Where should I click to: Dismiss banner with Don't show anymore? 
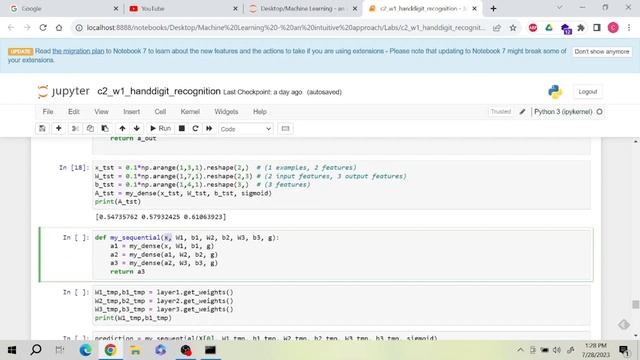coord(602,51)
